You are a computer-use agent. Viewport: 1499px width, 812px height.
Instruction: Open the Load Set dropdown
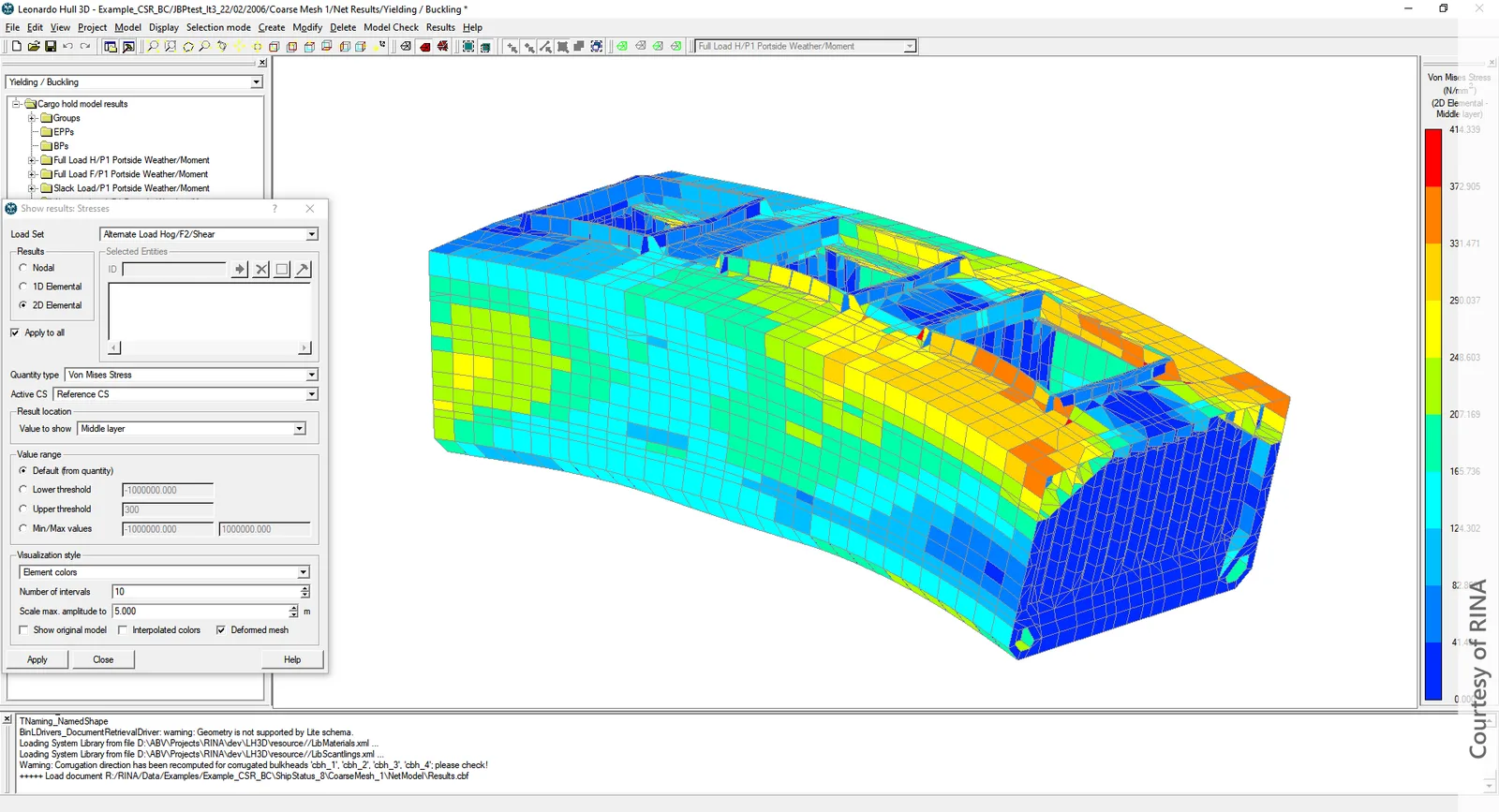coord(209,234)
